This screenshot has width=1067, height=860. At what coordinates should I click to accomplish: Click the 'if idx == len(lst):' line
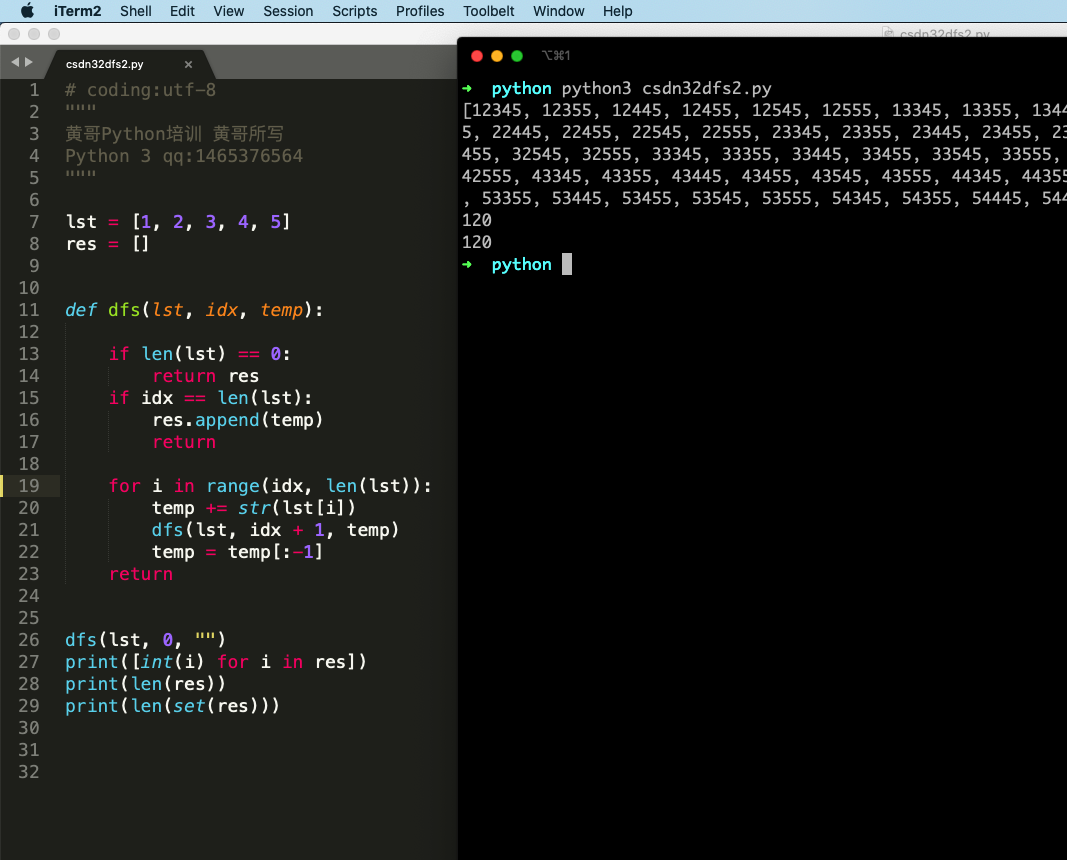point(210,397)
